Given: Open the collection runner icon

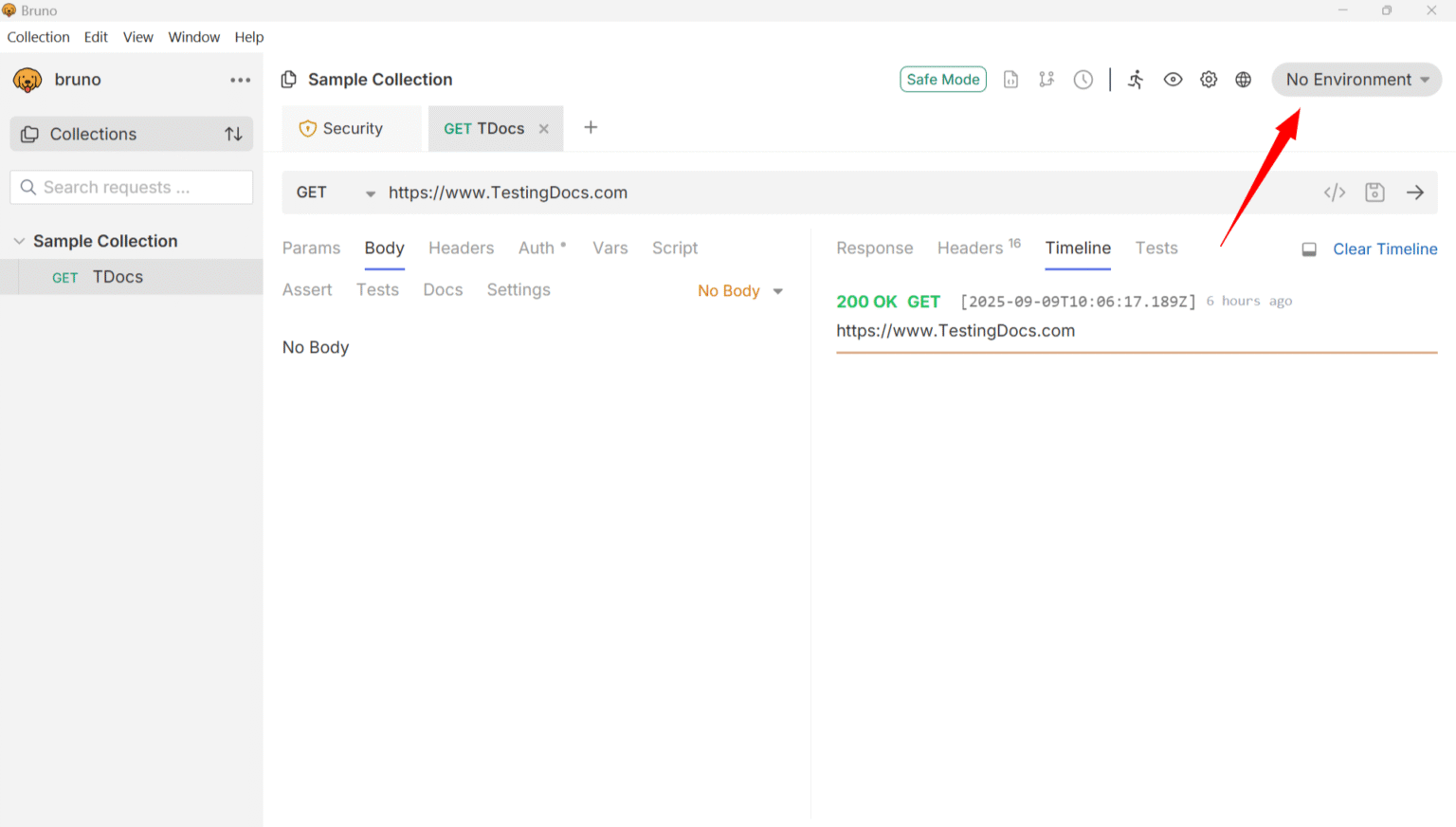Looking at the screenshot, I should tap(1135, 79).
